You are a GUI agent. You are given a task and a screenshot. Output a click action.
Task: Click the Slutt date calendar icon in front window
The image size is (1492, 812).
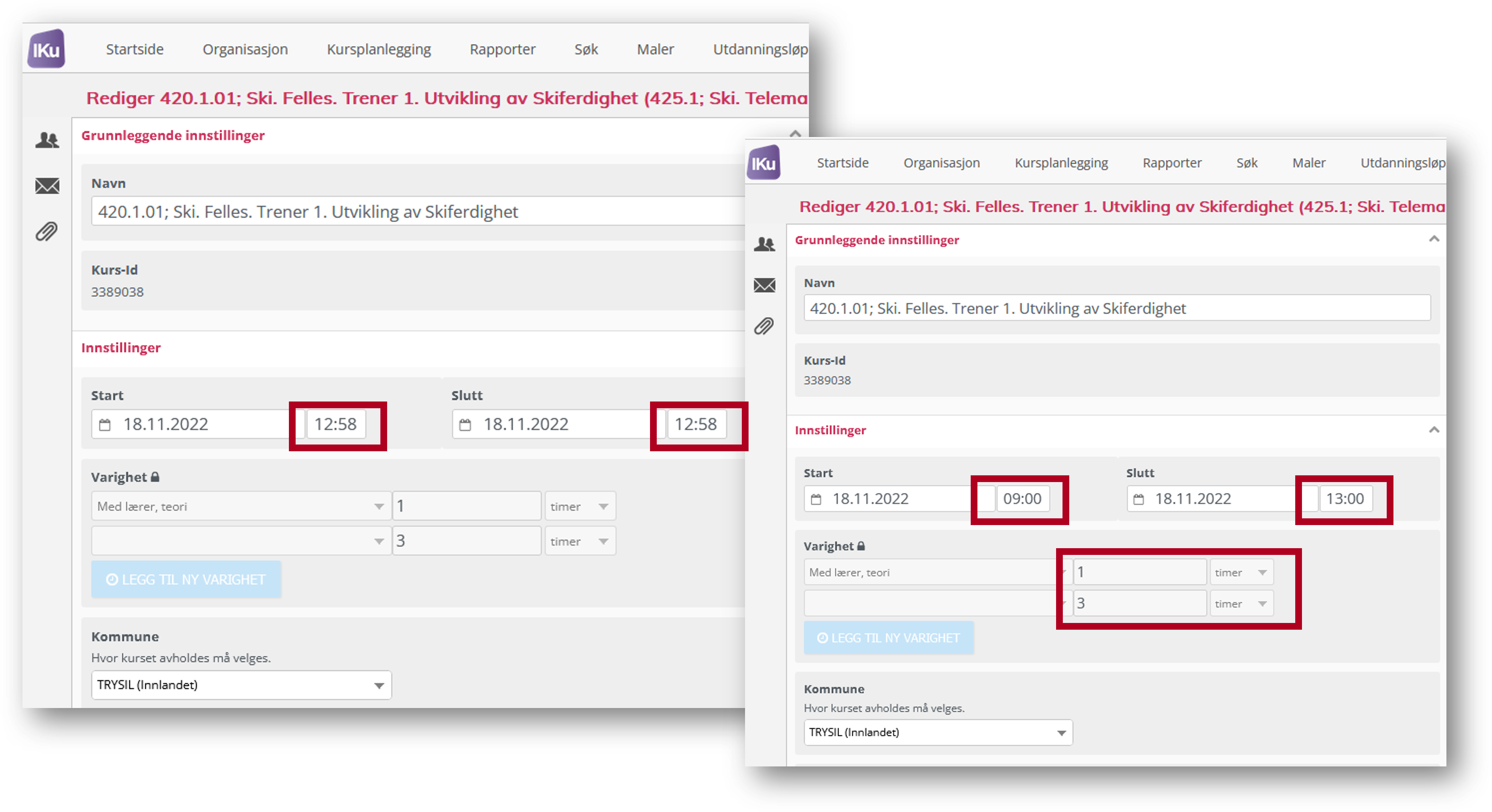1139,499
